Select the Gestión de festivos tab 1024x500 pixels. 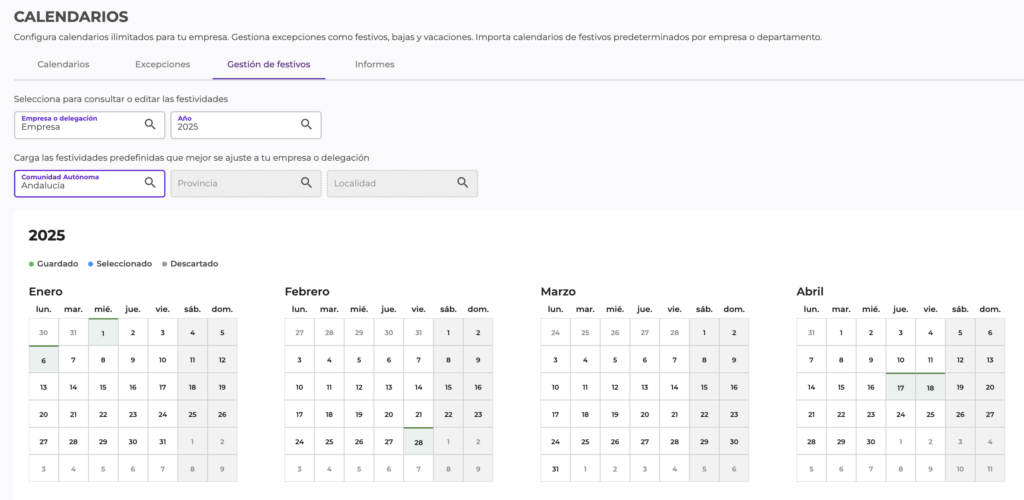coord(268,64)
